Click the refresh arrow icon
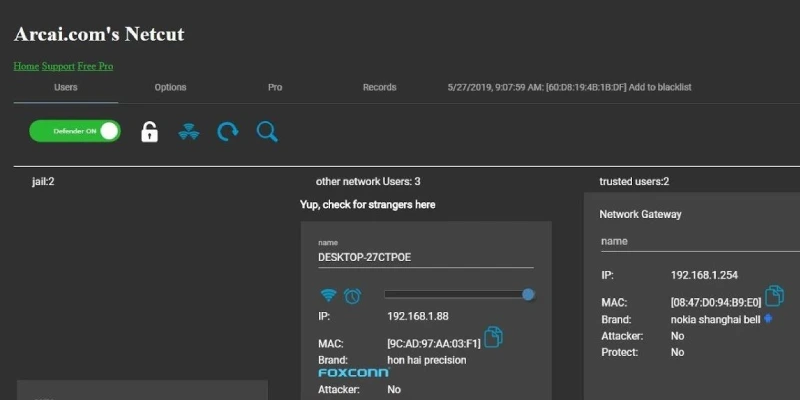Viewport: 800px width, 400px height. pos(228,131)
